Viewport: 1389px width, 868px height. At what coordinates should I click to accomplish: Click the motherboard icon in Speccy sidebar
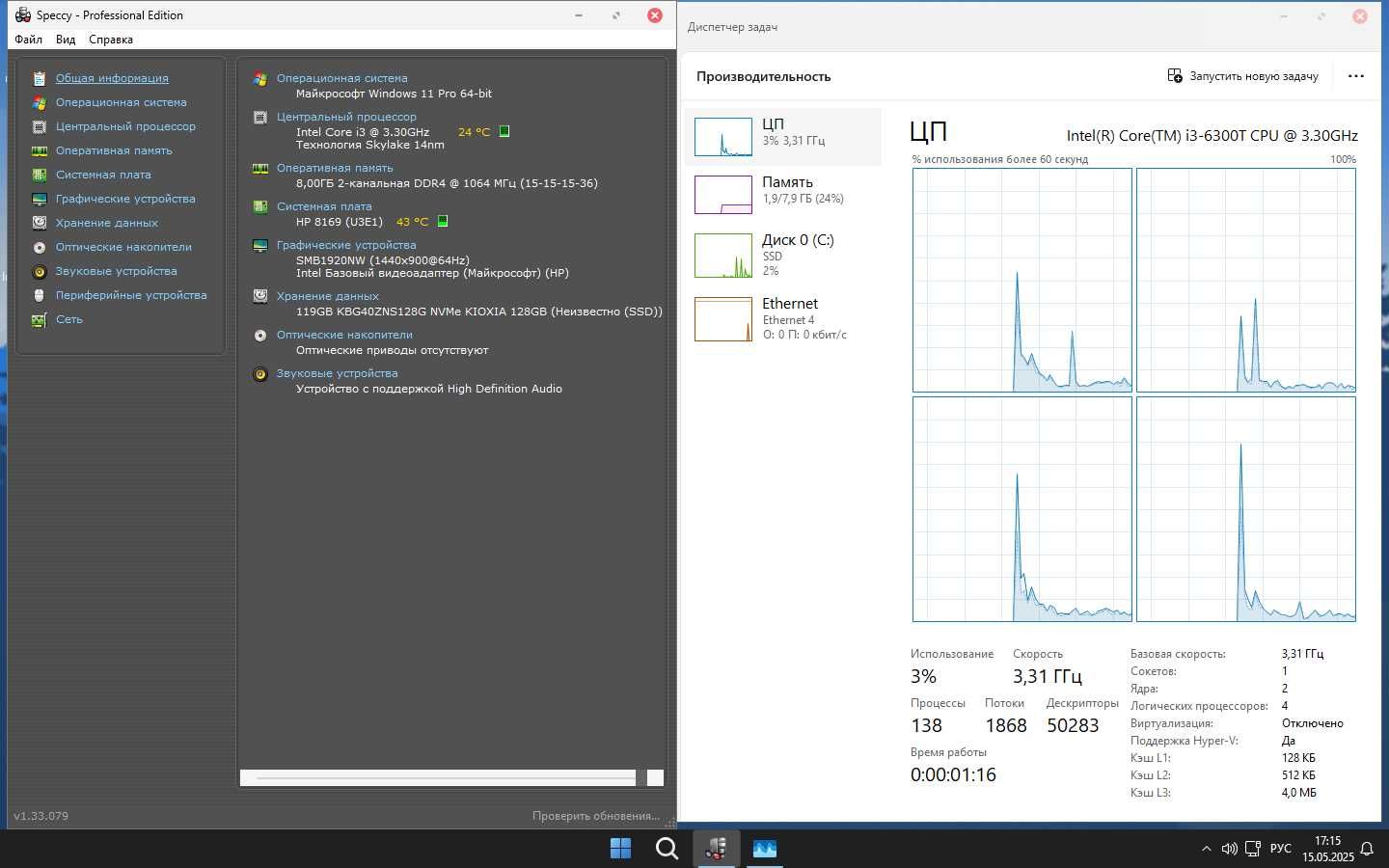click(40, 176)
